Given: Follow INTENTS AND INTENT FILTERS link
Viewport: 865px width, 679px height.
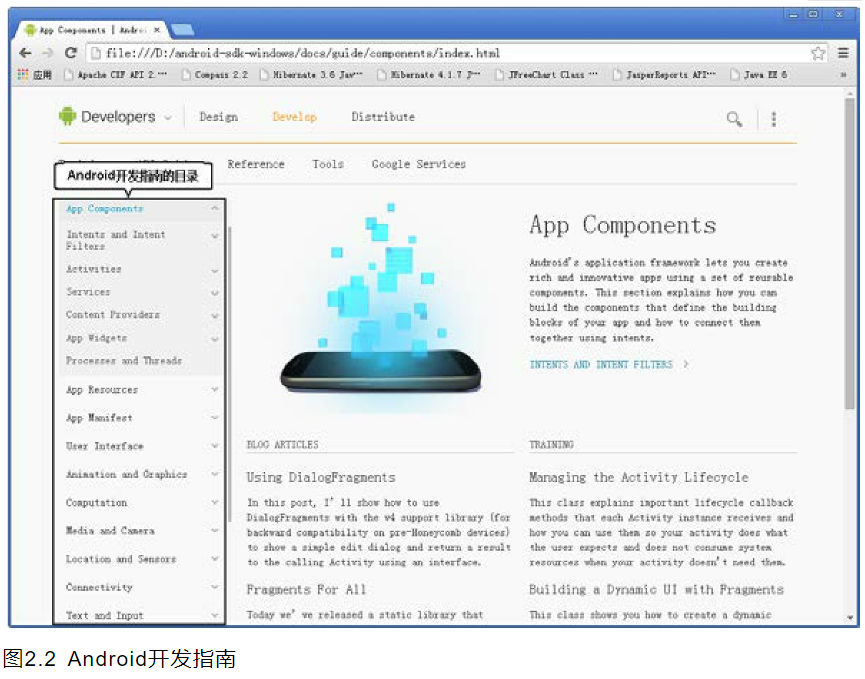Looking at the screenshot, I should 609,365.
